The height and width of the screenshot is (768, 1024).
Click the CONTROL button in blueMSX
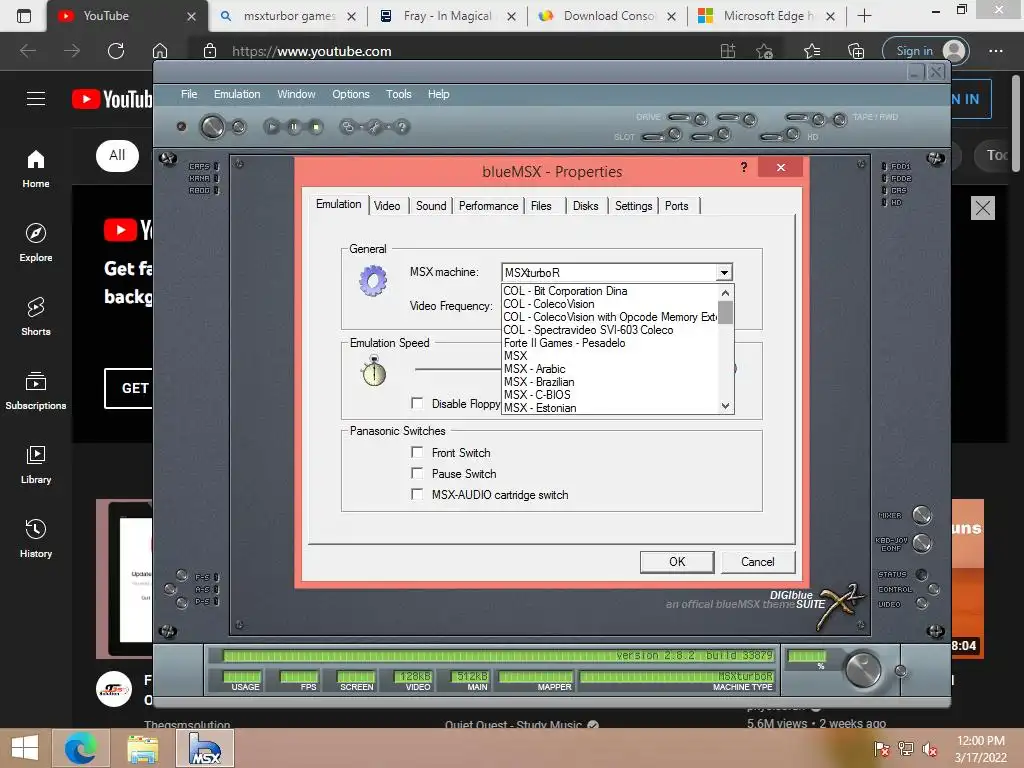click(934, 589)
